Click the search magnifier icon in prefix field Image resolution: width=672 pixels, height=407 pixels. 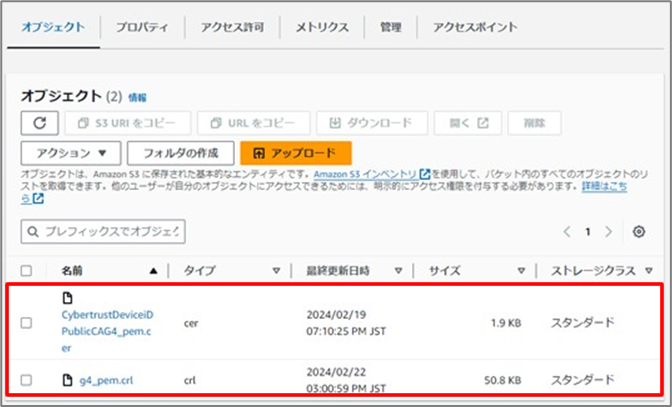coord(33,231)
